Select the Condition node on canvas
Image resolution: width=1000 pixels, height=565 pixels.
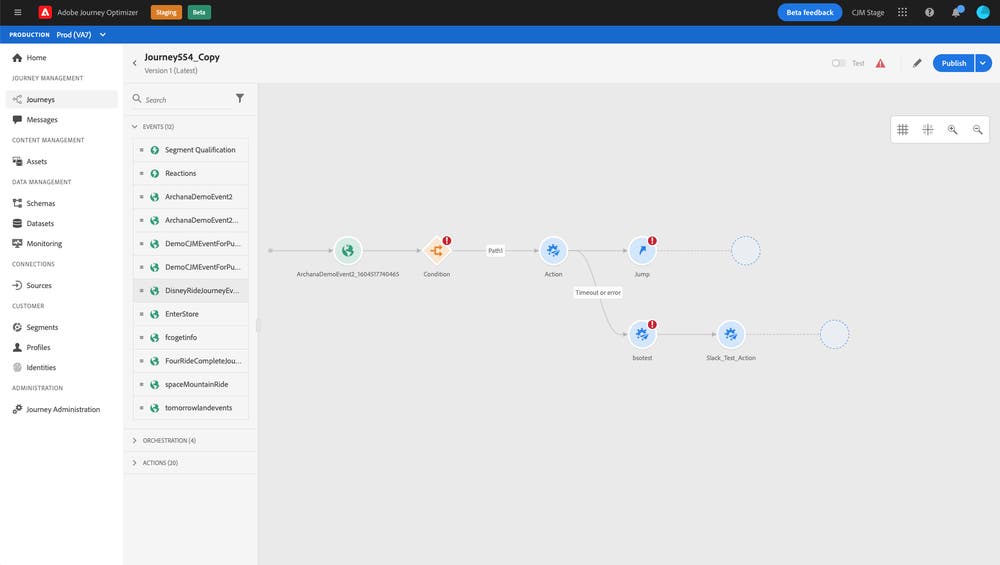(437, 251)
